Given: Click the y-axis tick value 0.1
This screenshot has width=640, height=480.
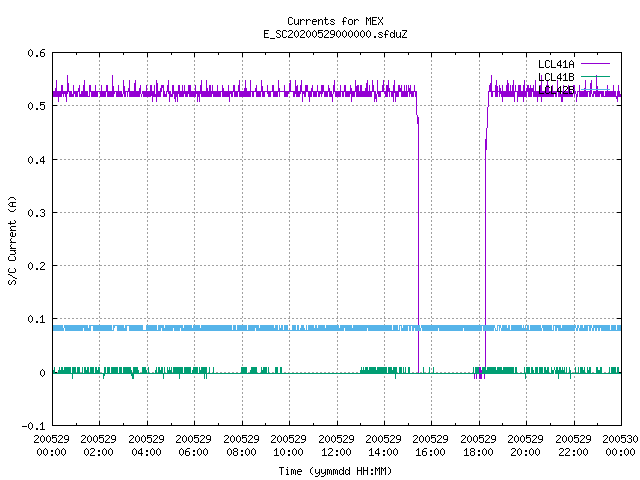Looking at the screenshot, I should coord(36,319).
